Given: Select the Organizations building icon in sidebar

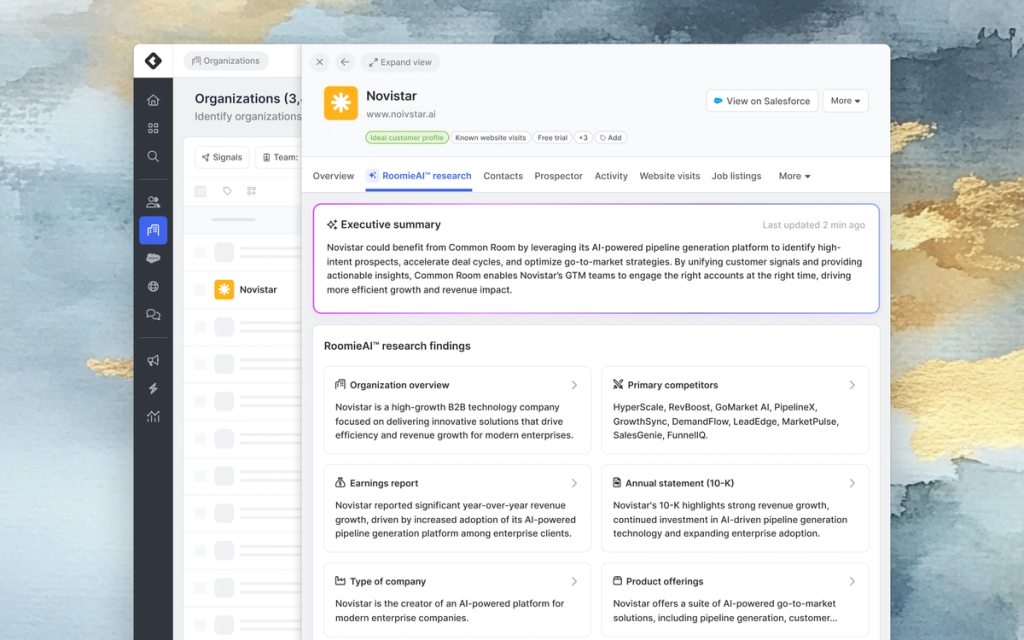Looking at the screenshot, I should pyautogui.click(x=153, y=230).
